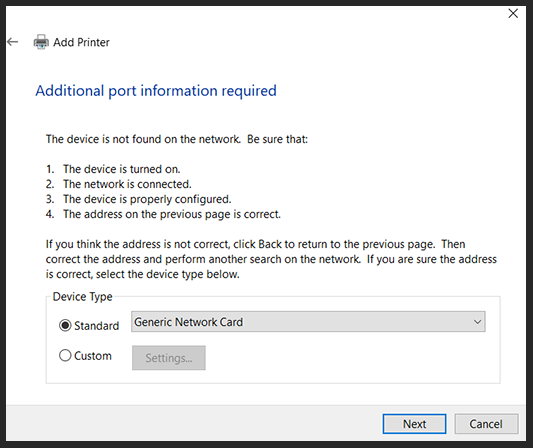Open the Generic Network Card dropdown
Viewport: 533px width, 448px height.
(308, 322)
